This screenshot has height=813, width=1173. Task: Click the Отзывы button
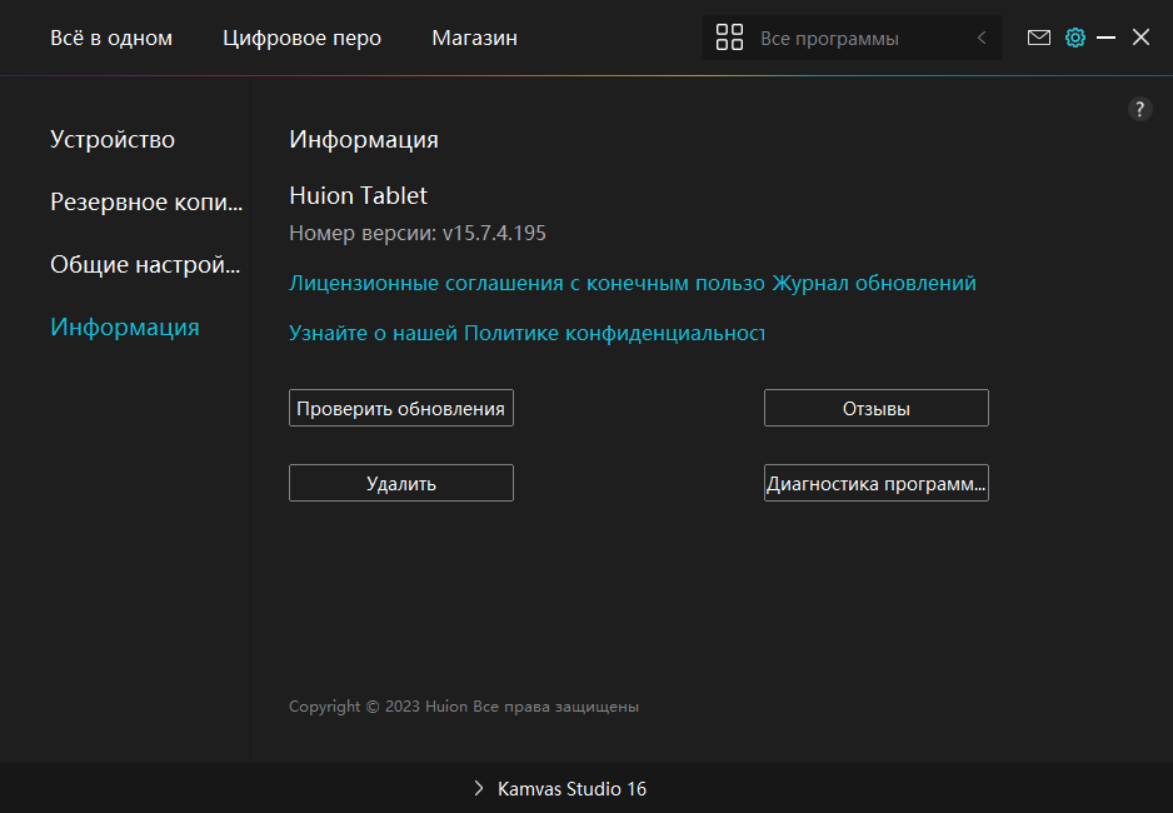(876, 408)
